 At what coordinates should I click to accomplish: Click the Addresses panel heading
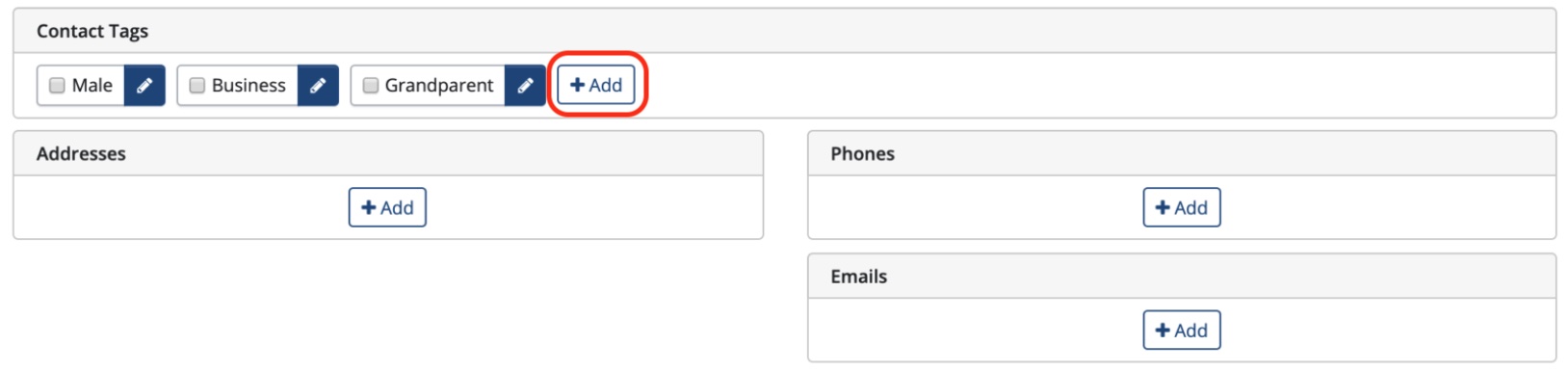(81, 153)
